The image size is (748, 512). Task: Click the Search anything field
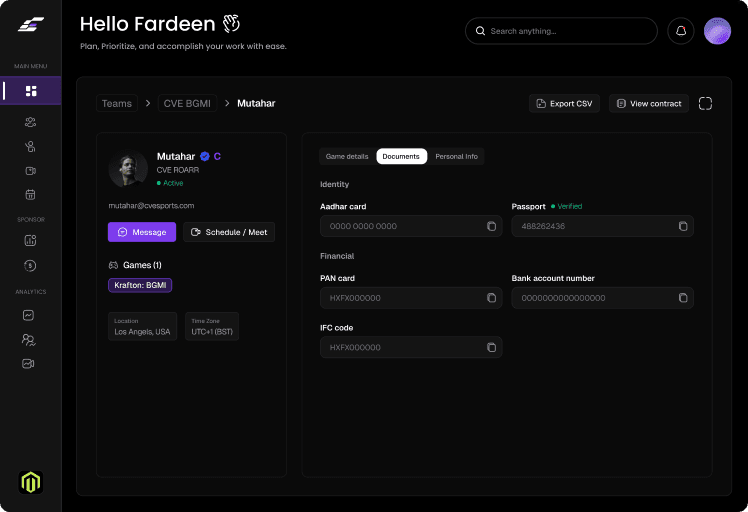[561, 31]
